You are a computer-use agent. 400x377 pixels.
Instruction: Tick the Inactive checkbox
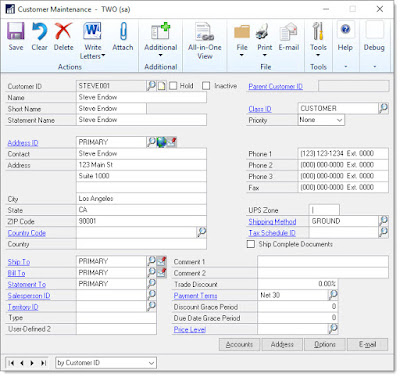206,86
